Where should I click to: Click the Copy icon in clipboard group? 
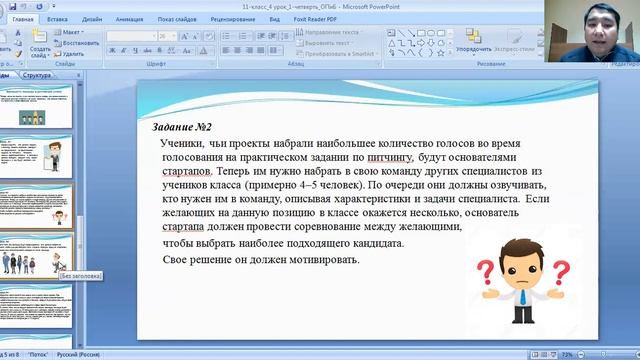point(18,43)
